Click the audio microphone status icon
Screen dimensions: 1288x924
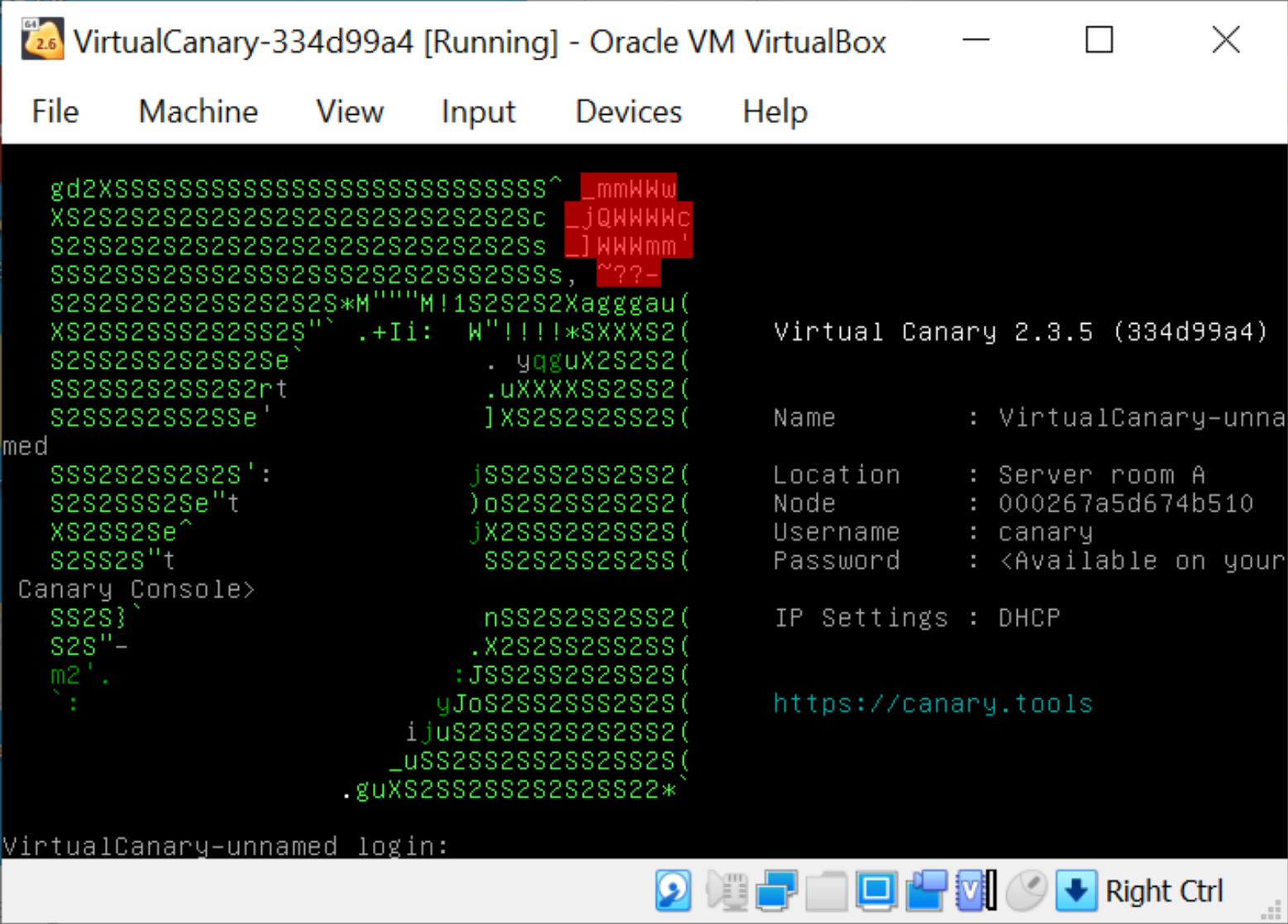tap(727, 891)
